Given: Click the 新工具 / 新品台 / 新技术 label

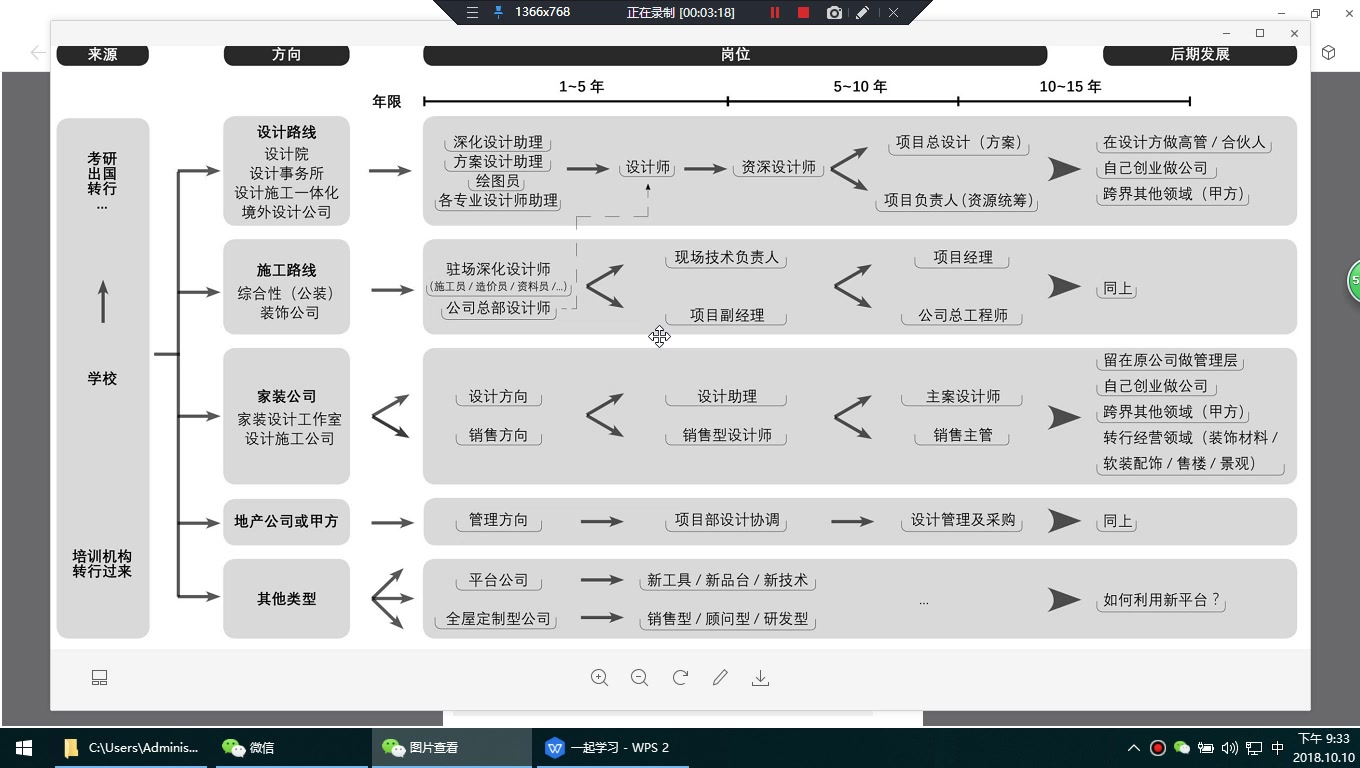Looking at the screenshot, I should 727,581.
